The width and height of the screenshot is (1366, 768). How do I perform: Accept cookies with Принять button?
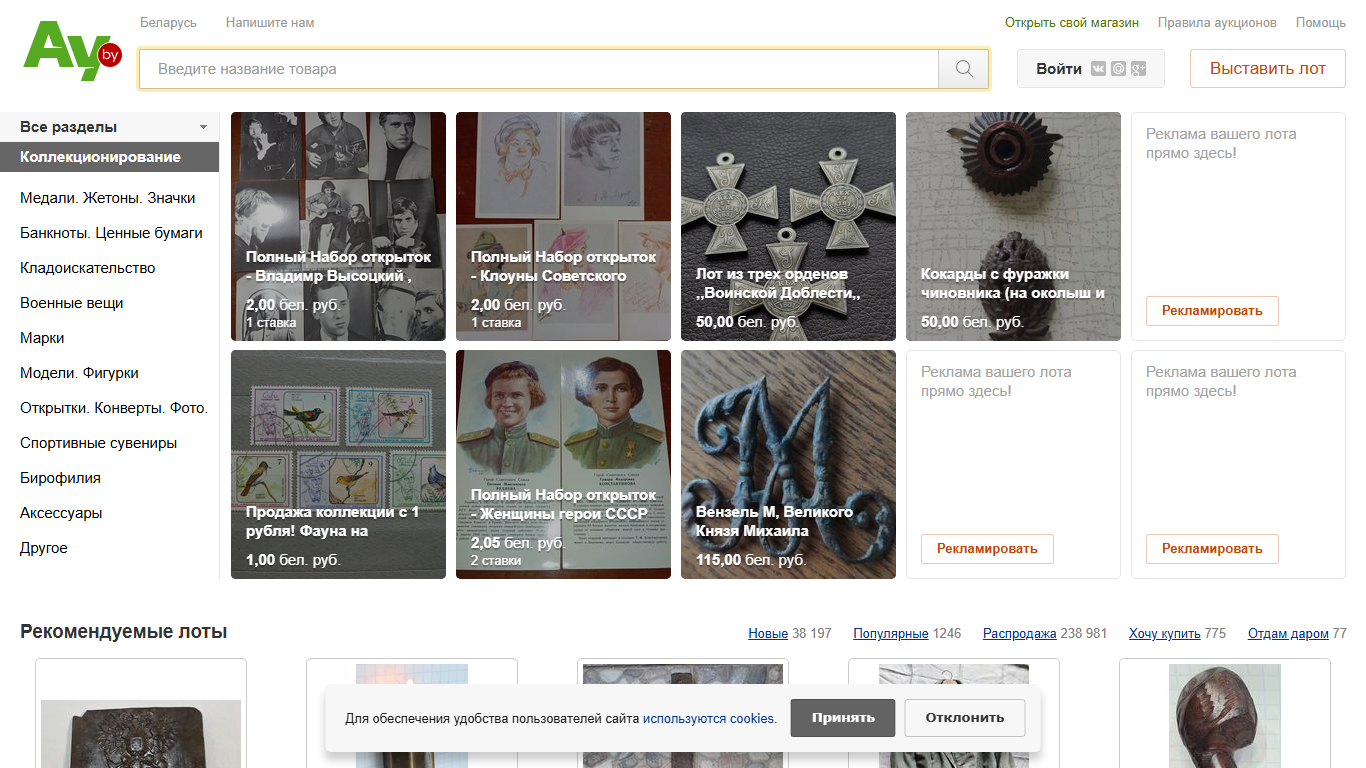click(843, 718)
